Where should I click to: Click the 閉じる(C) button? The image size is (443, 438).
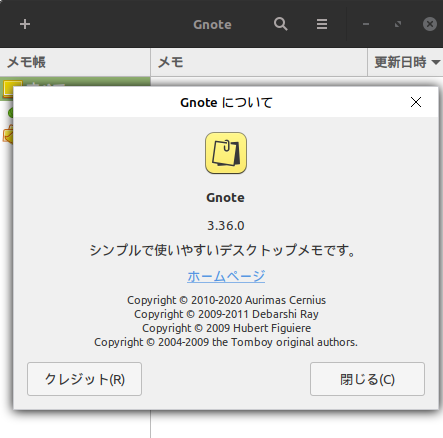[x=367, y=379]
